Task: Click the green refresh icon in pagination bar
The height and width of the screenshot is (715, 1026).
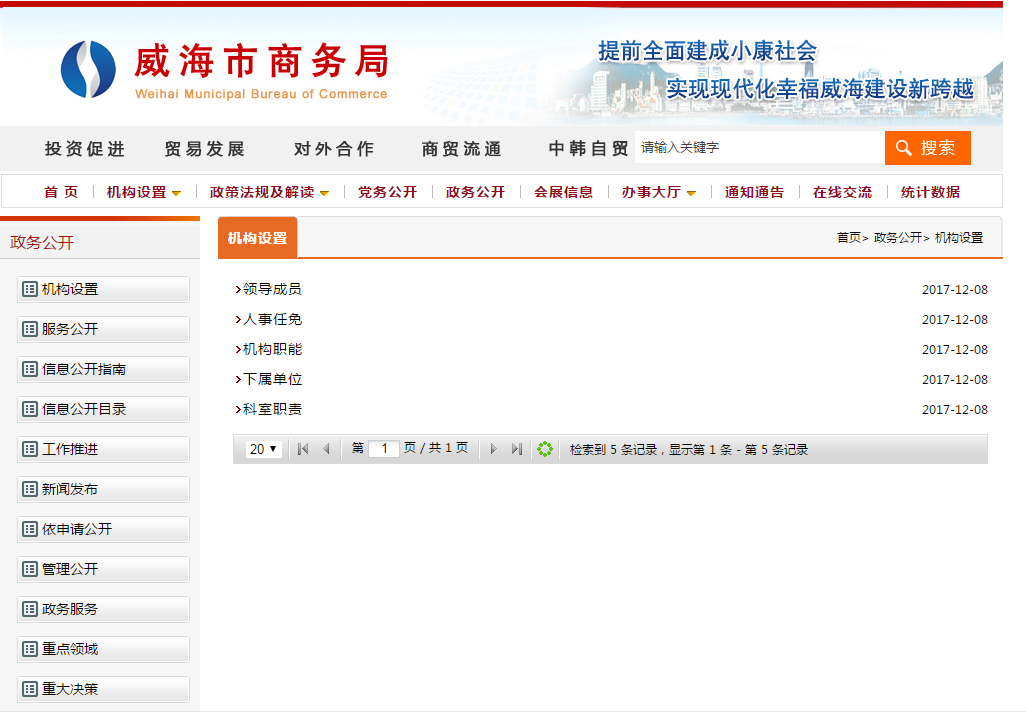Action: pos(545,450)
